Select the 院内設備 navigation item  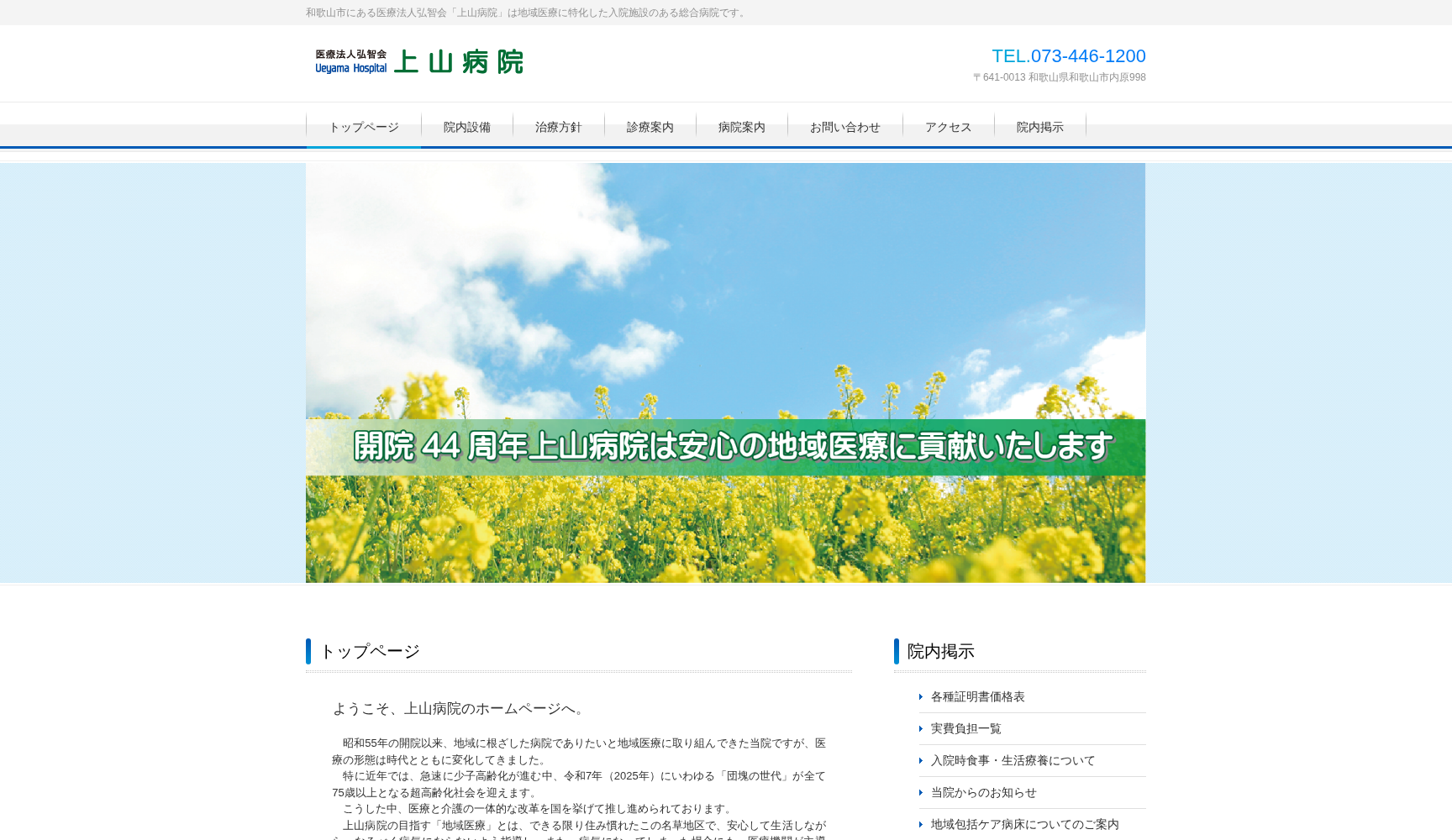click(467, 127)
